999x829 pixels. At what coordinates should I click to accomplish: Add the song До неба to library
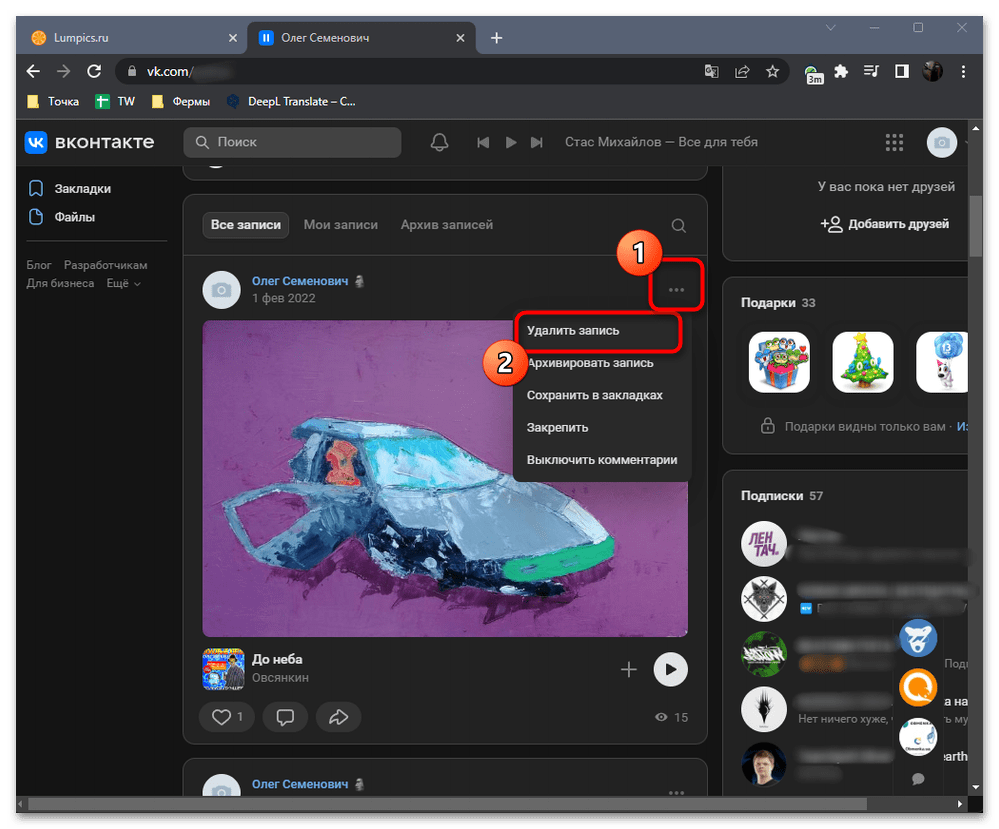tap(628, 669)
